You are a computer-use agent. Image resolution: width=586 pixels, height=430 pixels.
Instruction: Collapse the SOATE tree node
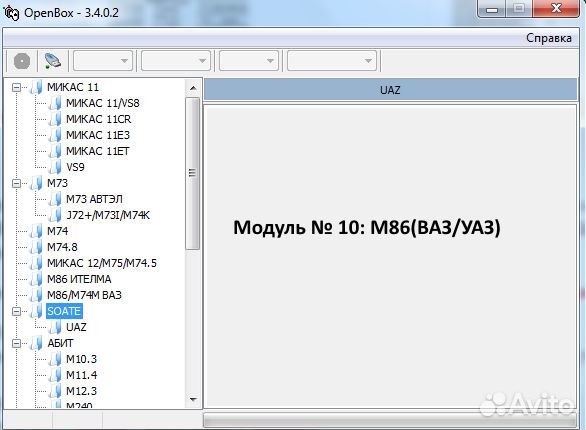coord(16,311)
